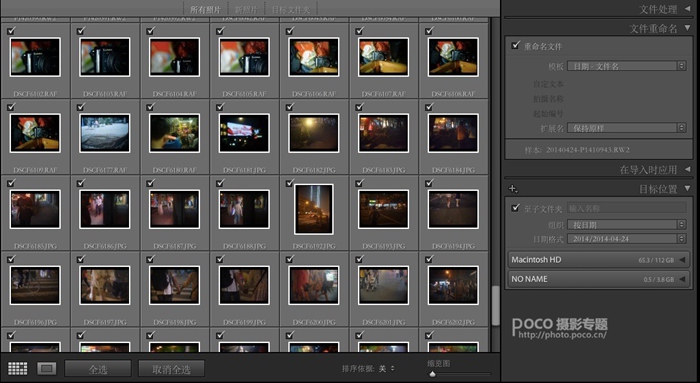Select the thumbnail of DSCF6202.JPG
700x383 pixels.
453,285
